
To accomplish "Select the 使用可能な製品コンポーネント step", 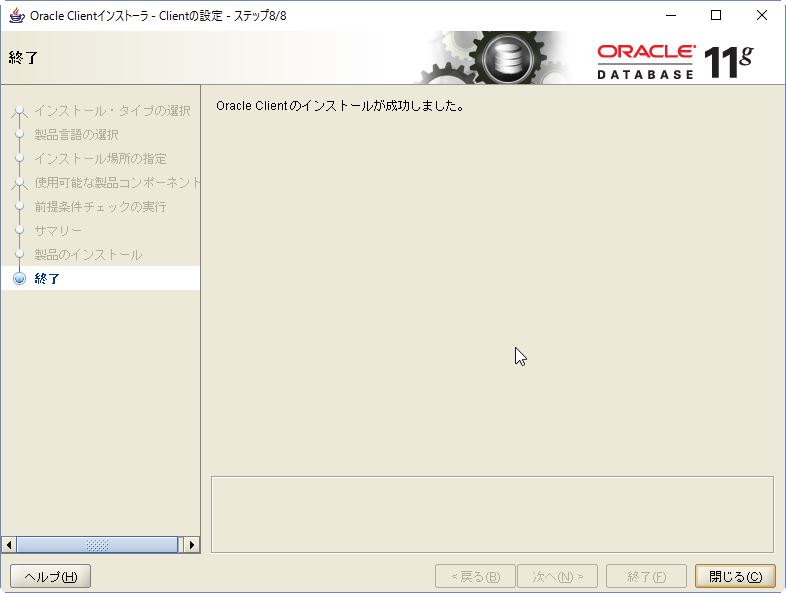I will pyautogui.click(x=117, y=182).
